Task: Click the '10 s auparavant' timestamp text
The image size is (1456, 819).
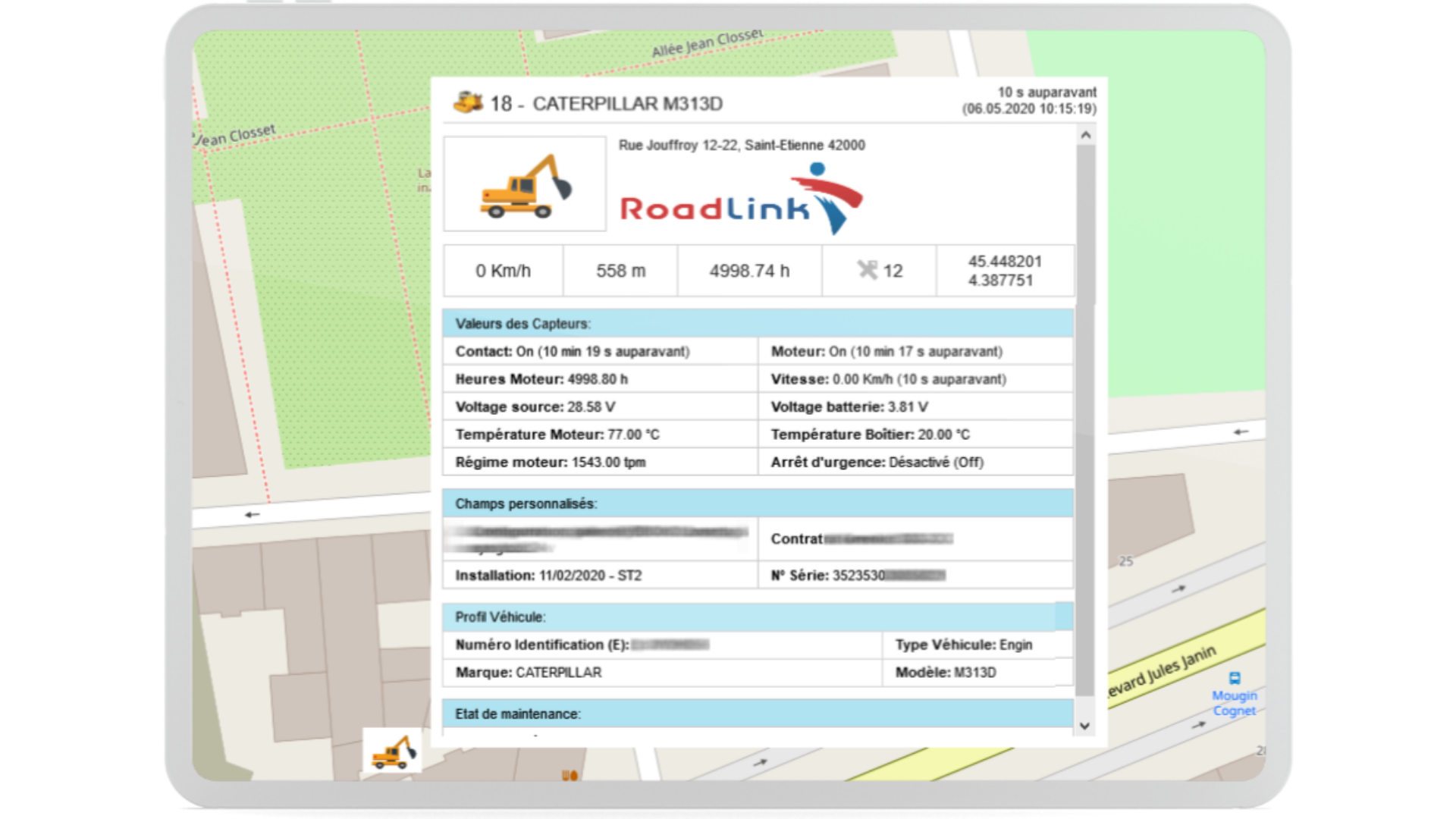Action: pyautogui.click(x=1046, y=92)
